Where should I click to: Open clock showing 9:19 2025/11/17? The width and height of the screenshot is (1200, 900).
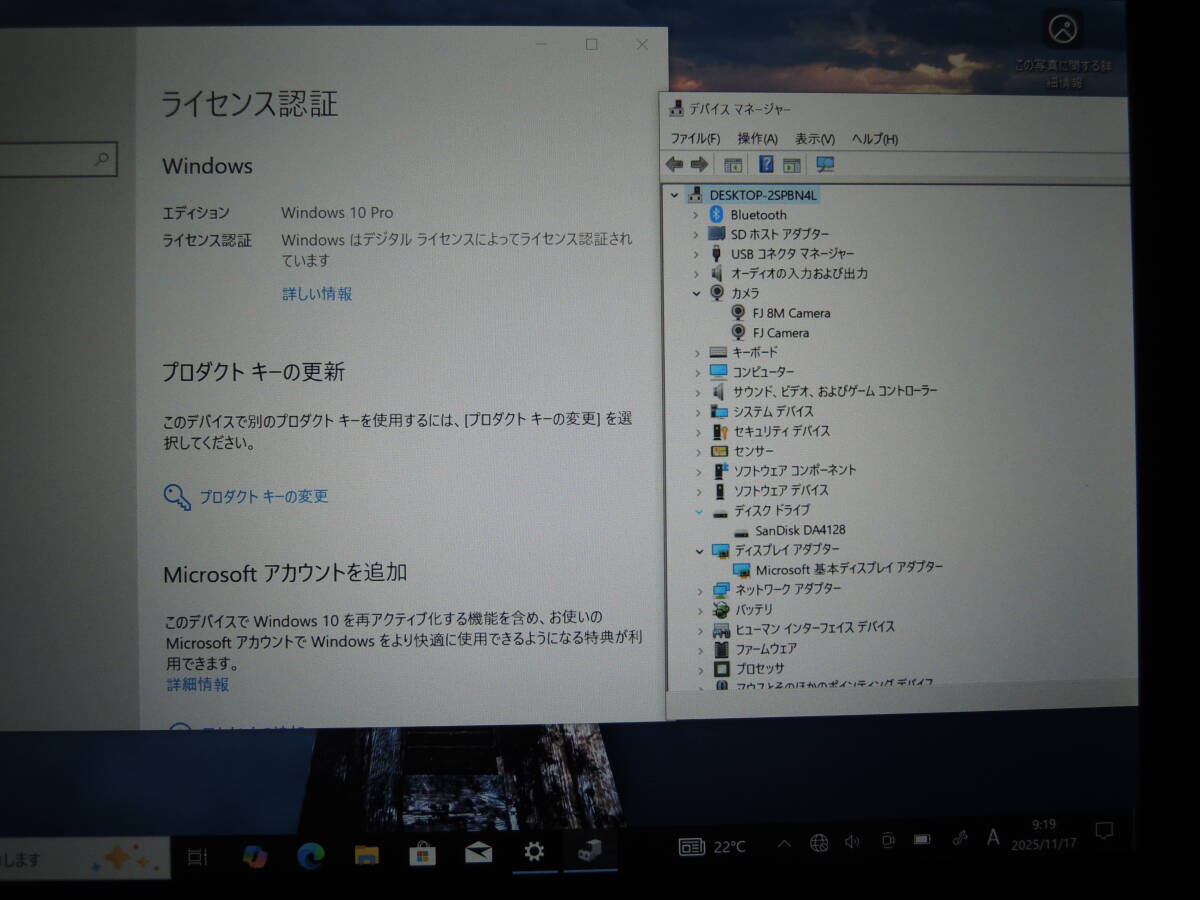(x=1044, y=835)
